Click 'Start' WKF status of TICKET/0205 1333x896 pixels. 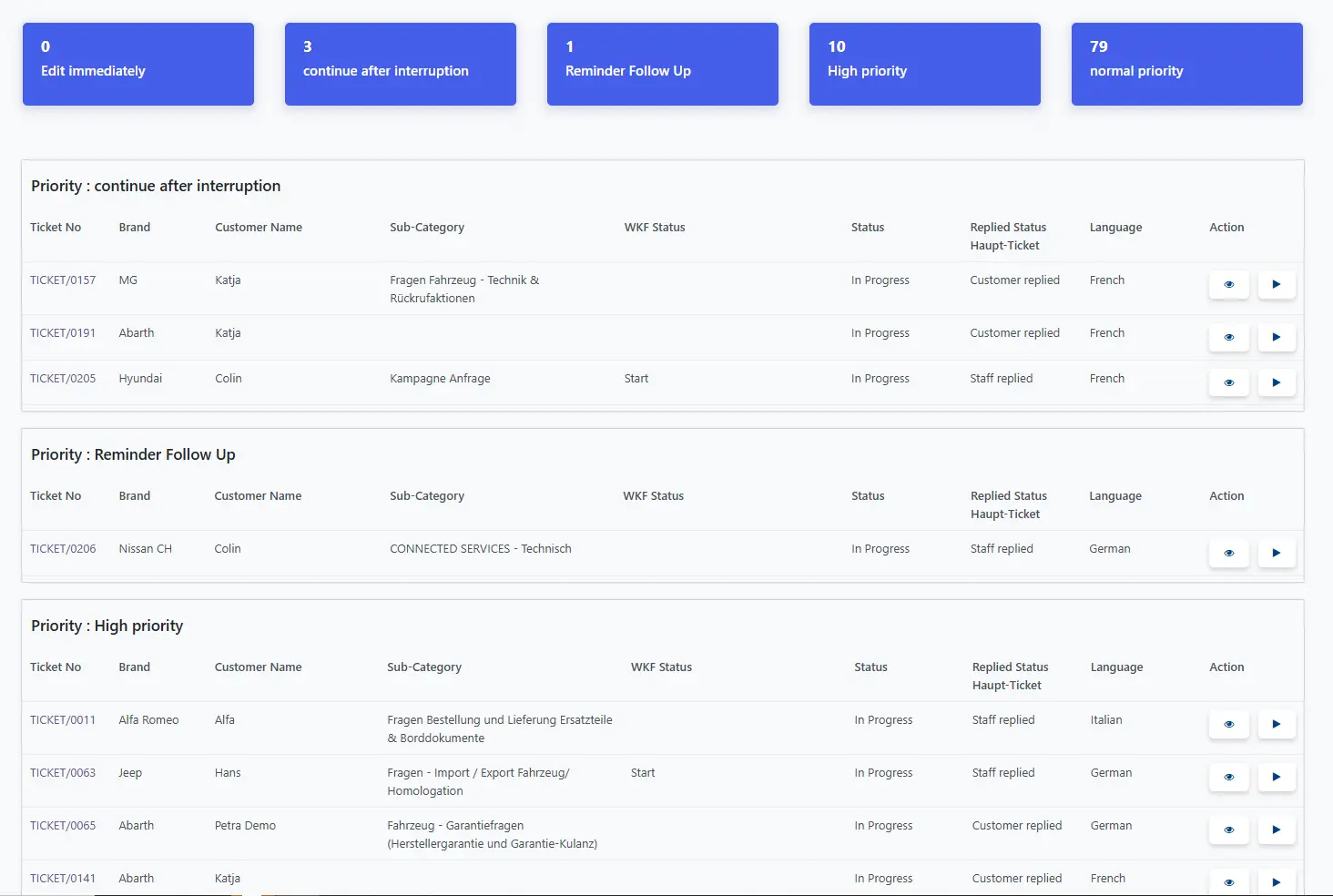click(636, 379)
